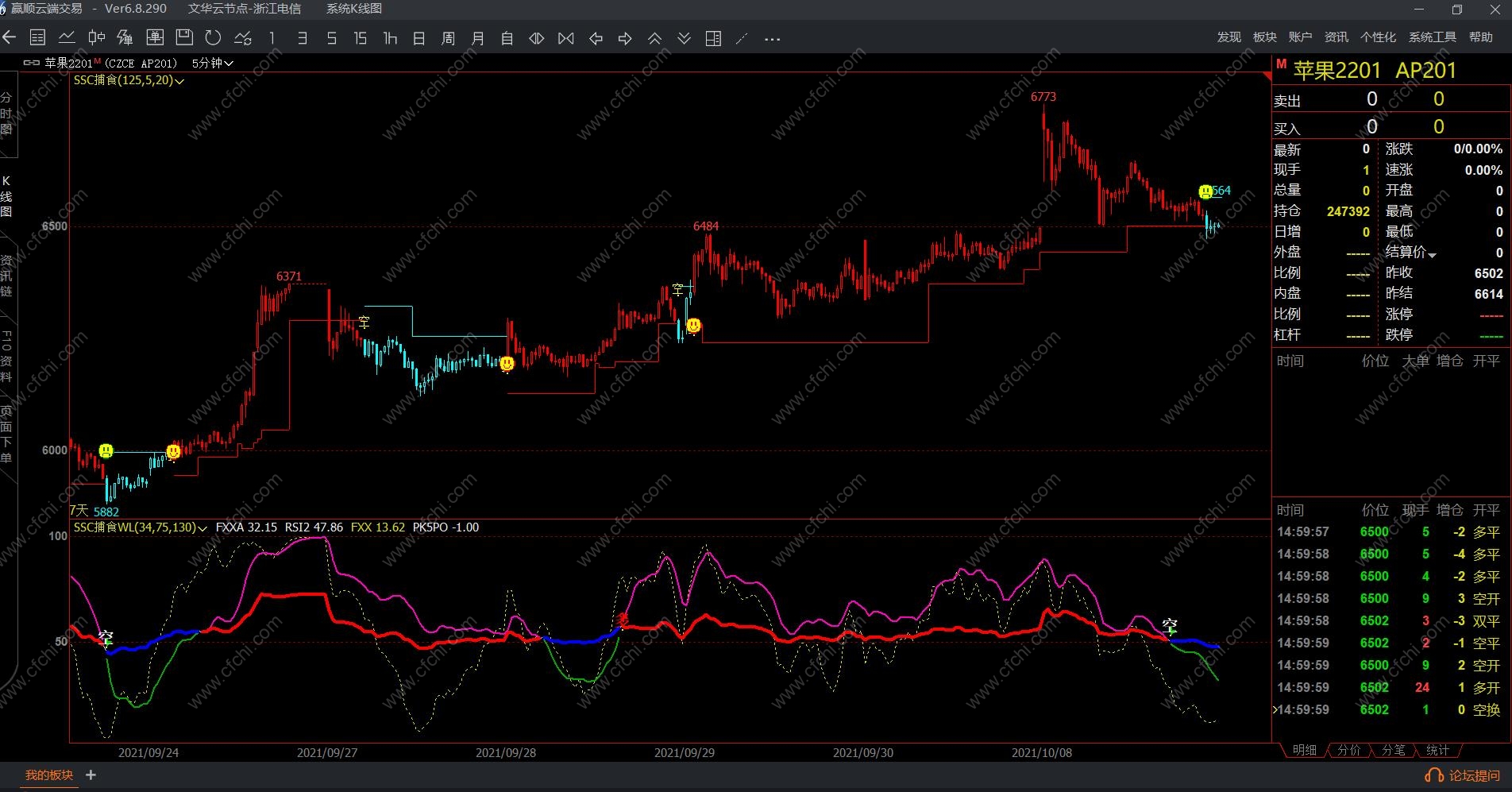Click the bowtie compress chart icon

pos(566,37)
